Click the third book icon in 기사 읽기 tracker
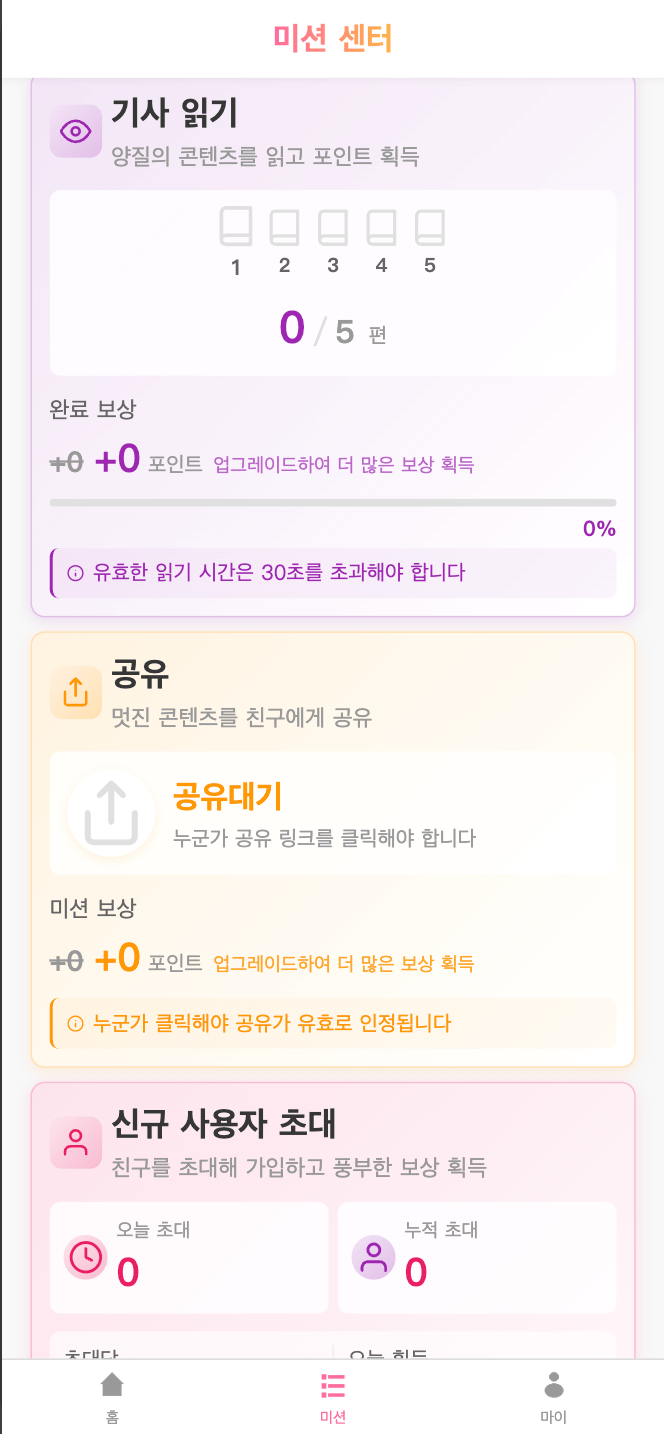The image size is (664, 1434). (332, 228)
